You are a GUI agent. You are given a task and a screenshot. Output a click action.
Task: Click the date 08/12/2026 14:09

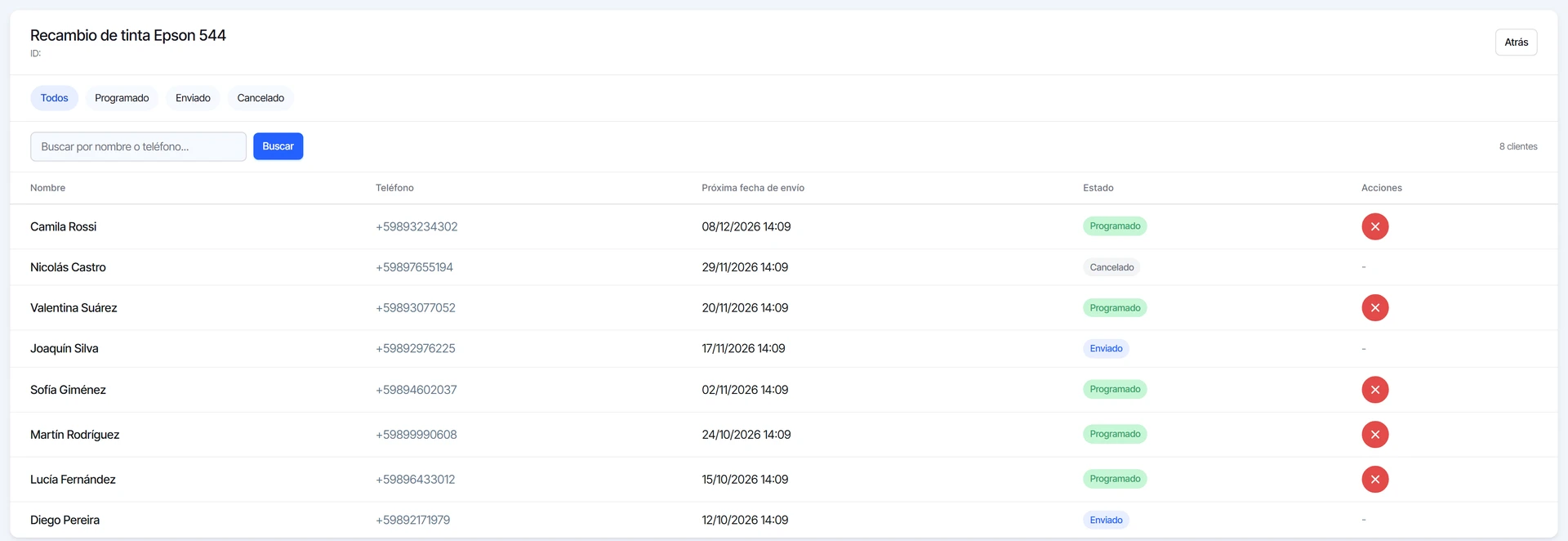(x=746, y=226)
